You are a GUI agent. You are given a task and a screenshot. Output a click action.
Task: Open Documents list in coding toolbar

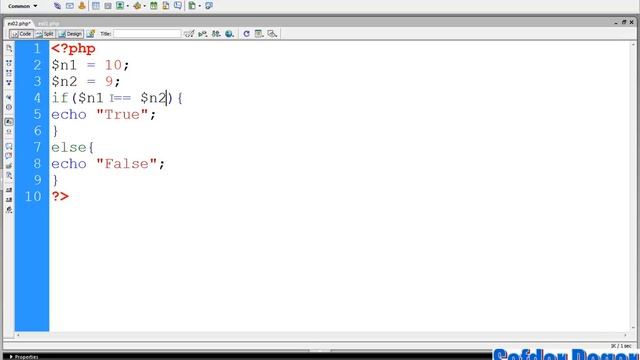9,48
